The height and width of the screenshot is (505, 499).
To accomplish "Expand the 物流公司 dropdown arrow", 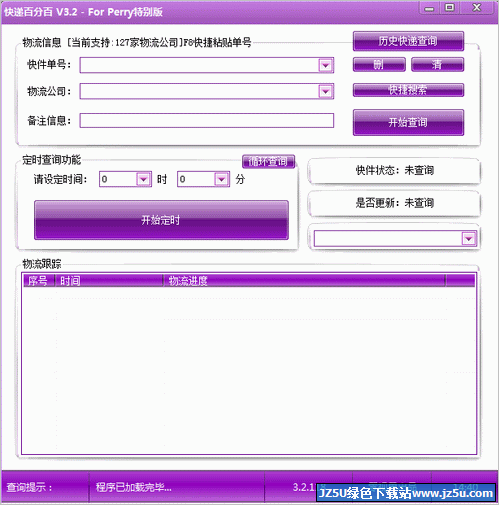I will [326, 91].
